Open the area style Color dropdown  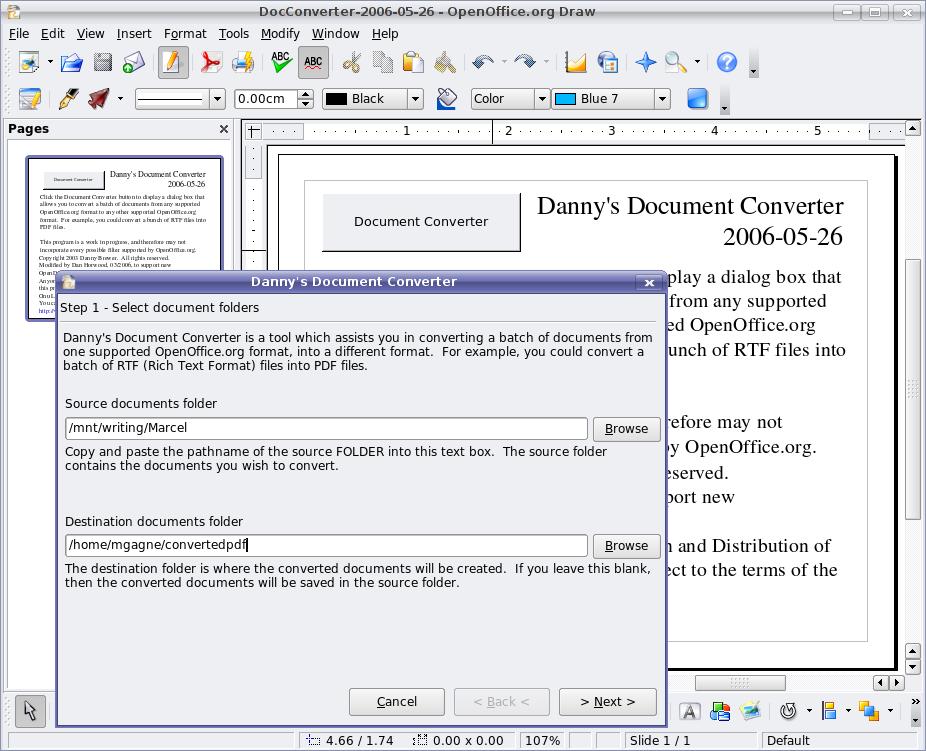pyautogui.click(x=541, y=99)
